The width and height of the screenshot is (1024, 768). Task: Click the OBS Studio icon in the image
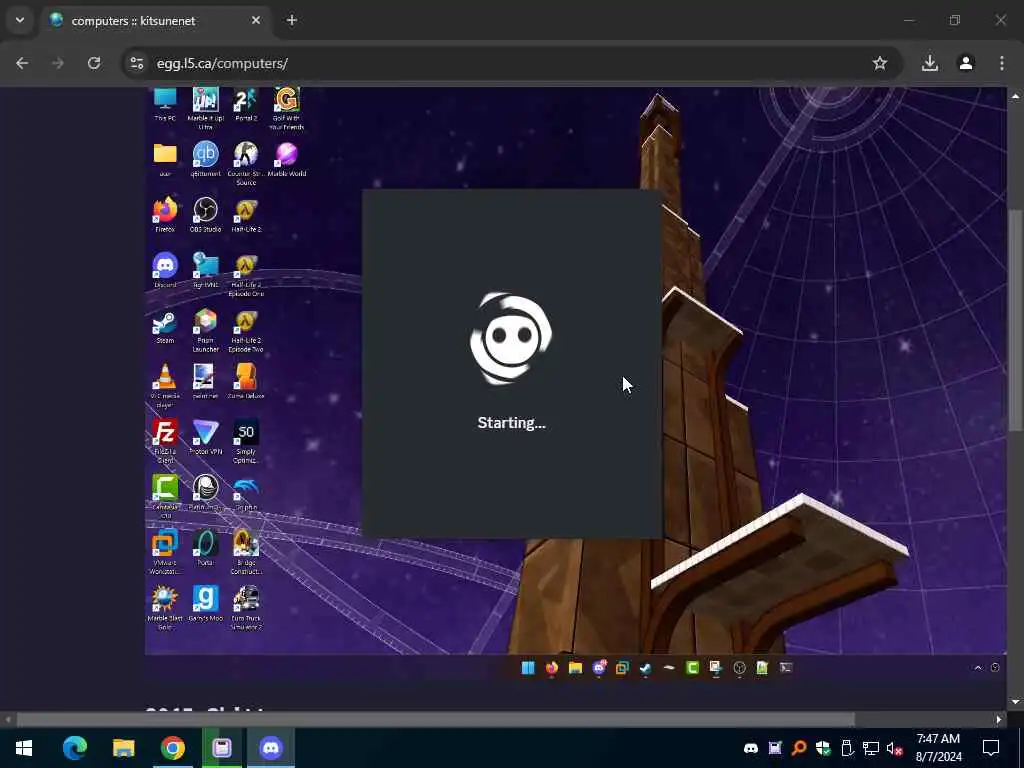point(206,215)
